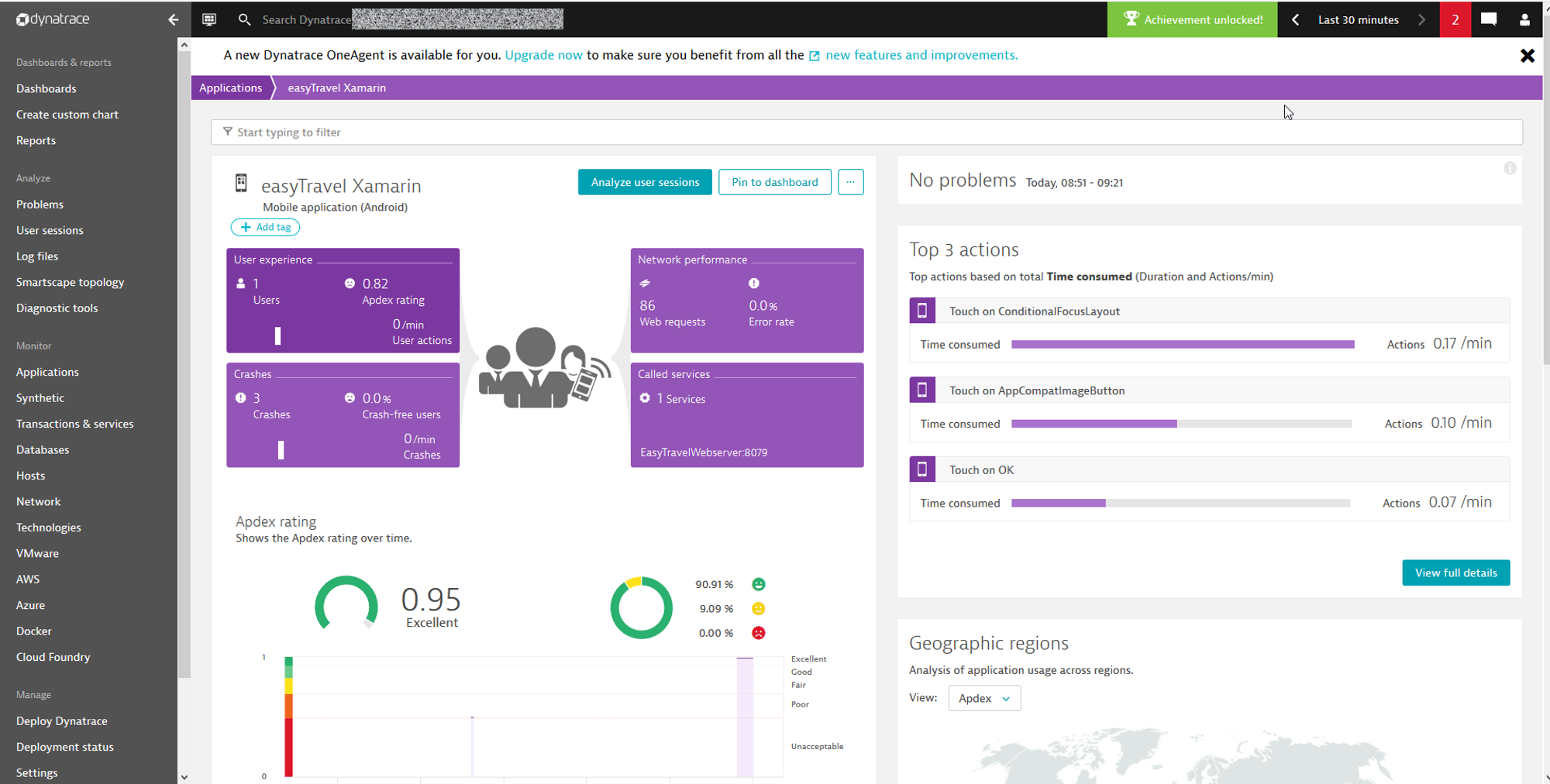
Task: Open User sessions in sidebar
Action: 50,230
